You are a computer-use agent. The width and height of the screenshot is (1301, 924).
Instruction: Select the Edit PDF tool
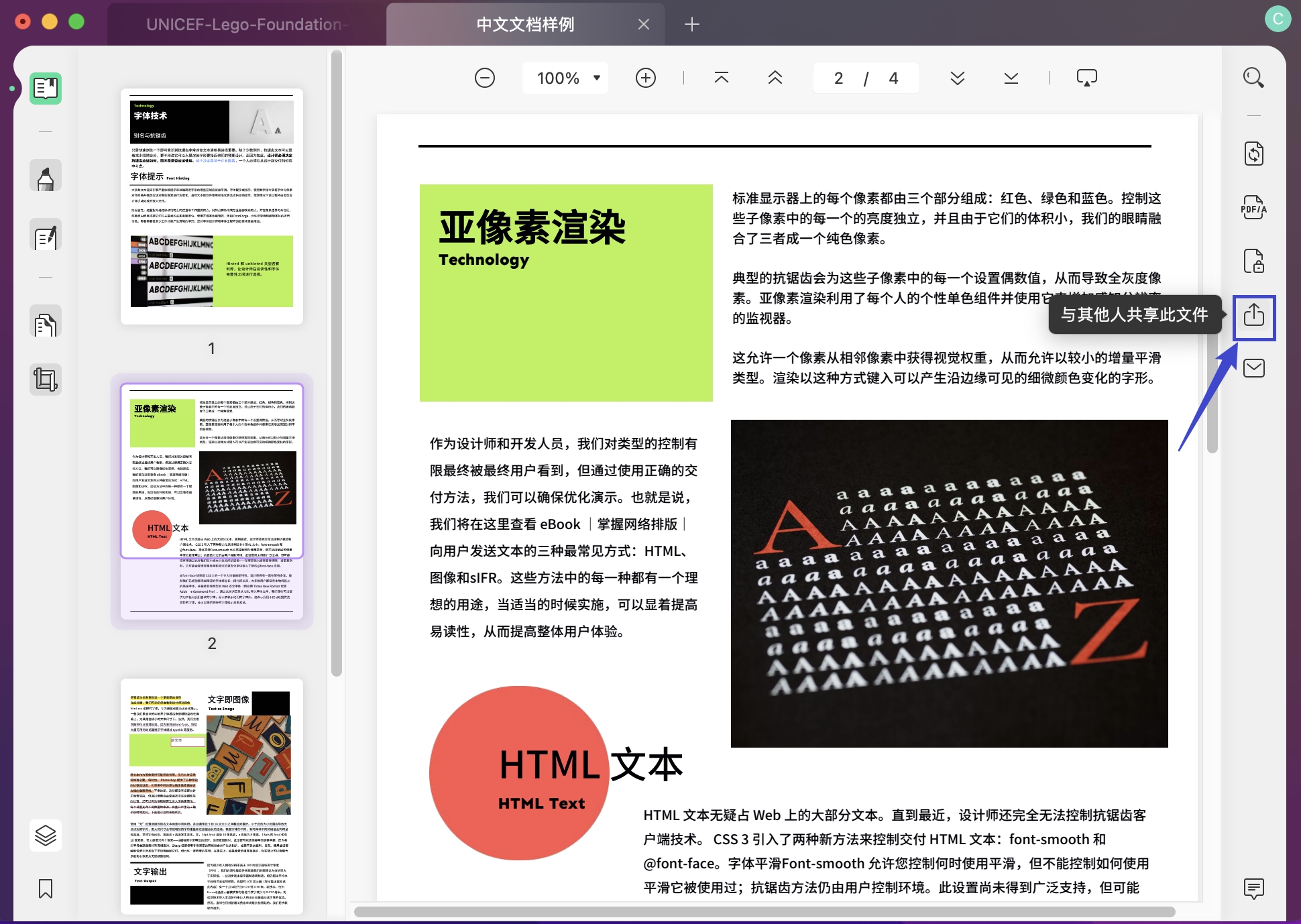(x=46, y=235)
